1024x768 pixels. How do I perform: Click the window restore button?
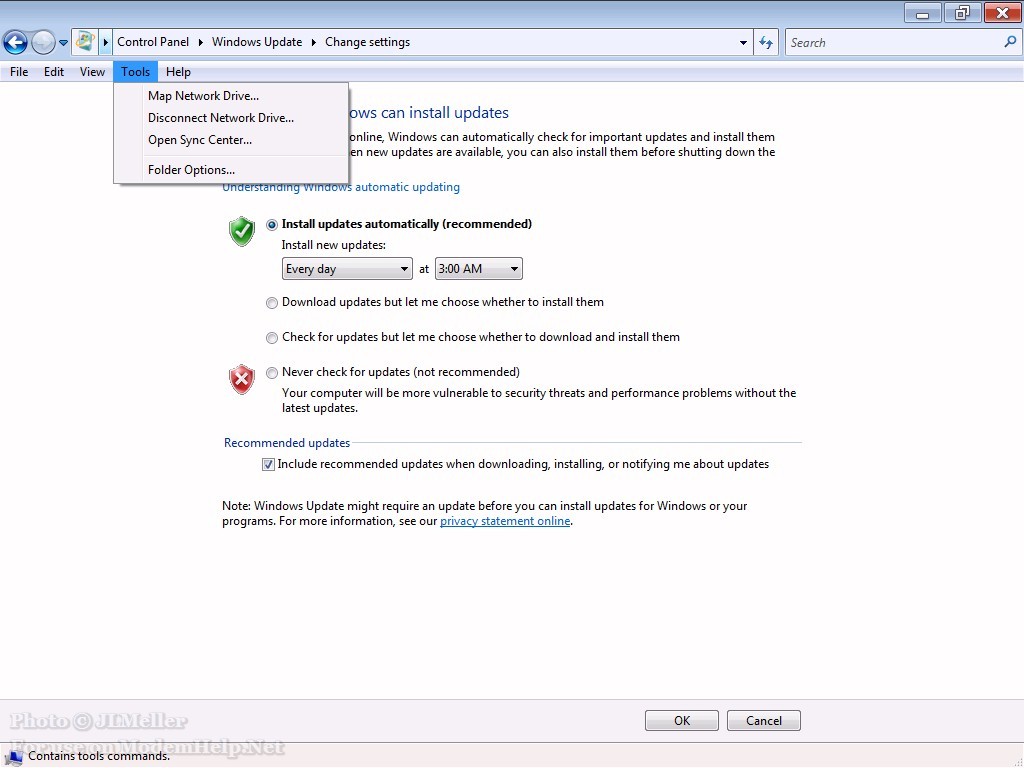[961, 13]
